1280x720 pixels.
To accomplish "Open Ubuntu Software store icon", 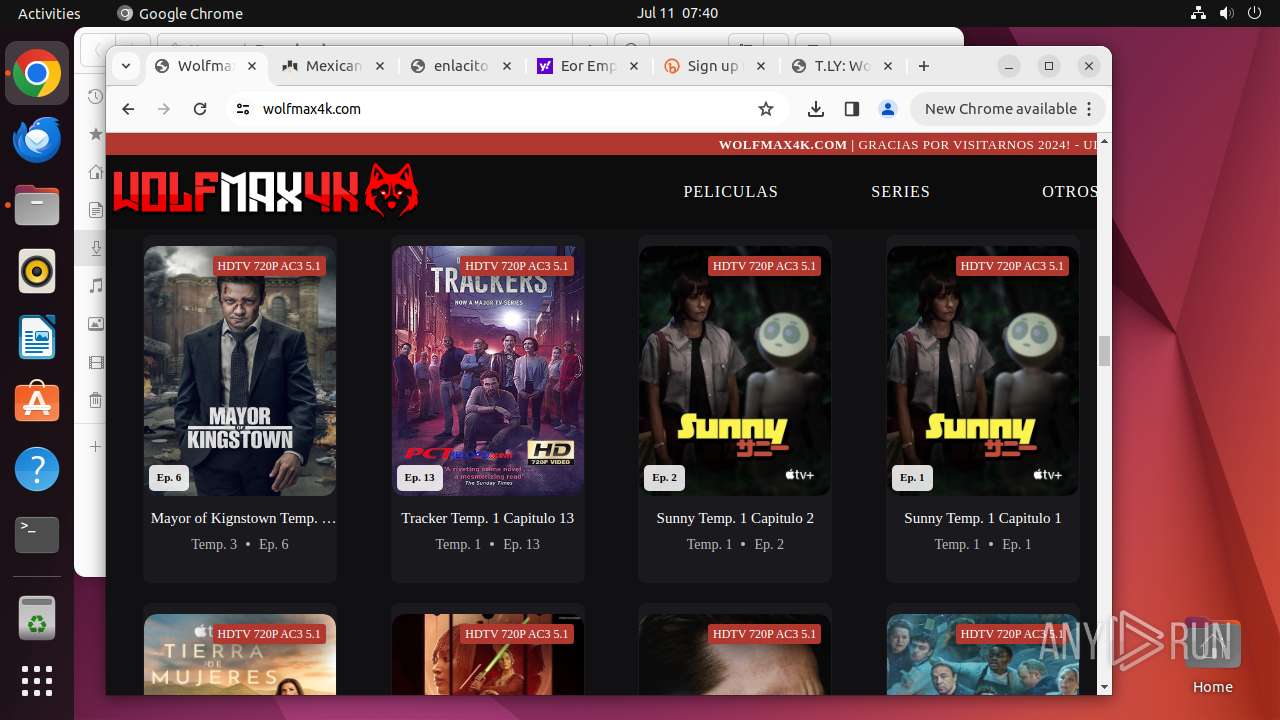I will coord(37,403).
